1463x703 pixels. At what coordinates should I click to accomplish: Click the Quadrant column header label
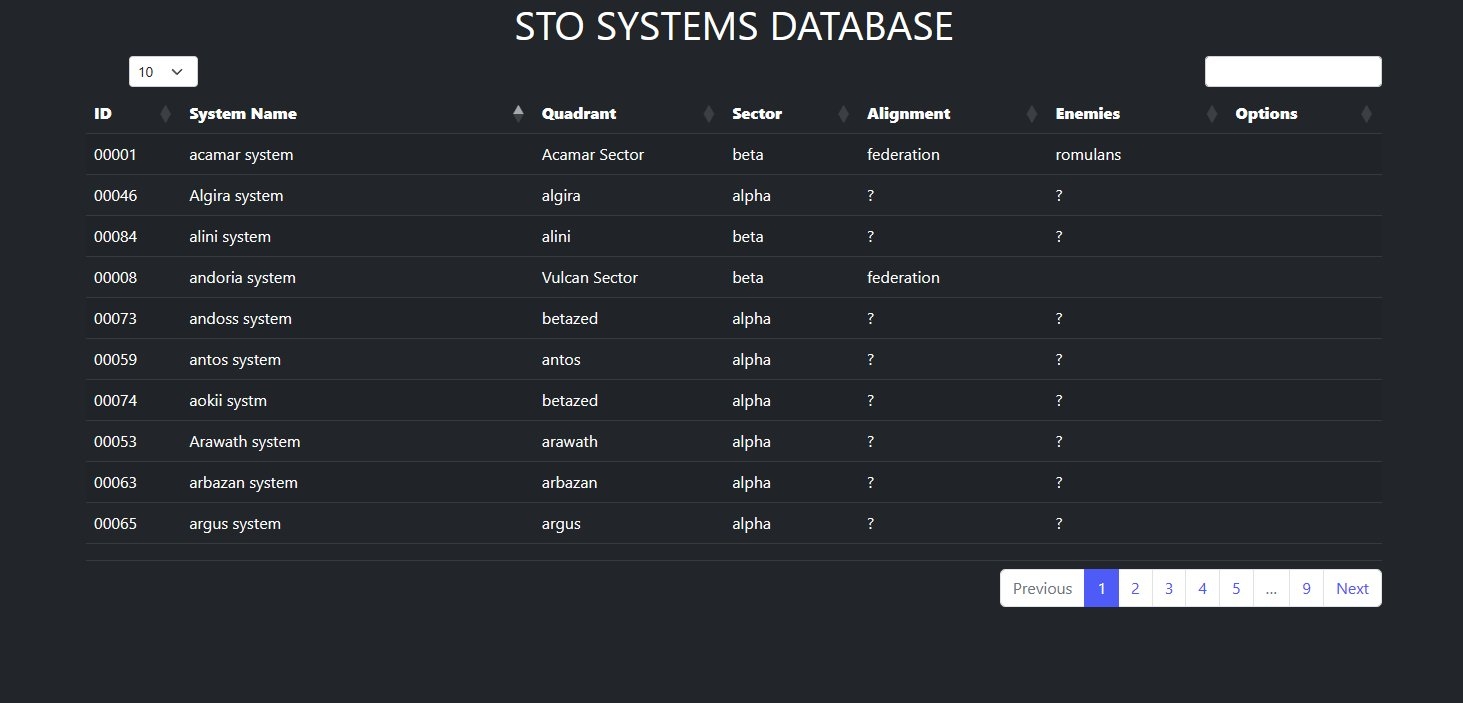tap(578, 113)
